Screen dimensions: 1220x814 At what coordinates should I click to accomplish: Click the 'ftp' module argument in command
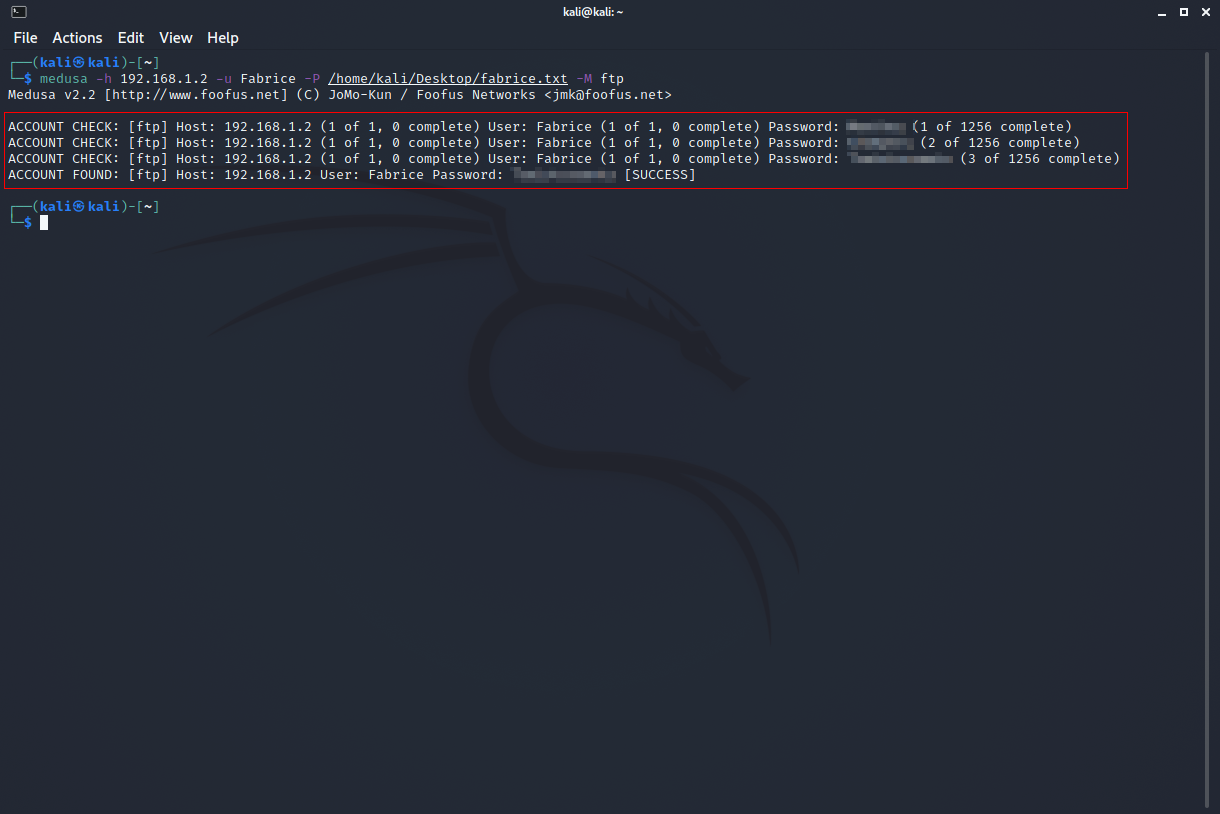coord(612,78)
